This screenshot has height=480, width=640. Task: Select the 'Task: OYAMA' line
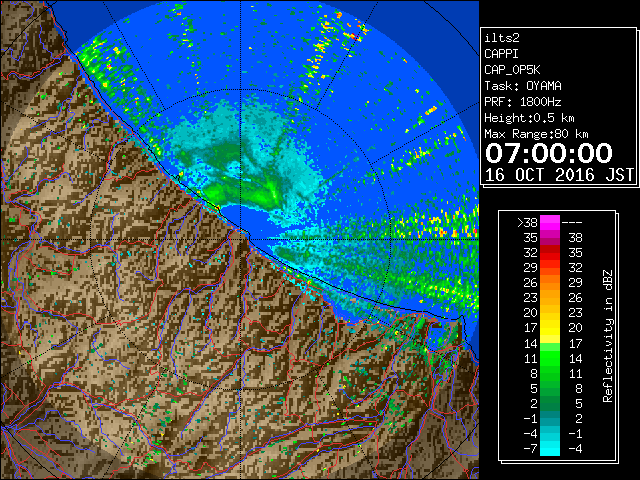point(523,86)
